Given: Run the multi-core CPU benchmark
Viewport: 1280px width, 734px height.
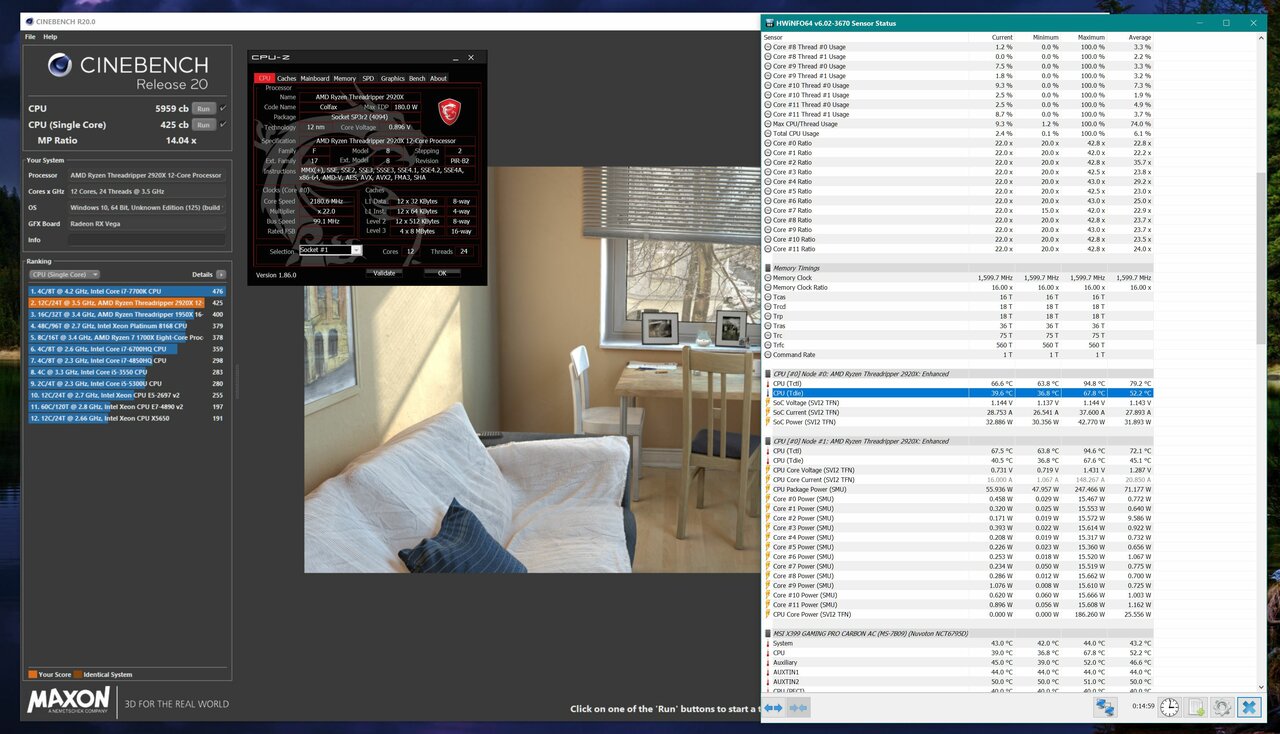Looking at the screenshot, I should 203,108.
